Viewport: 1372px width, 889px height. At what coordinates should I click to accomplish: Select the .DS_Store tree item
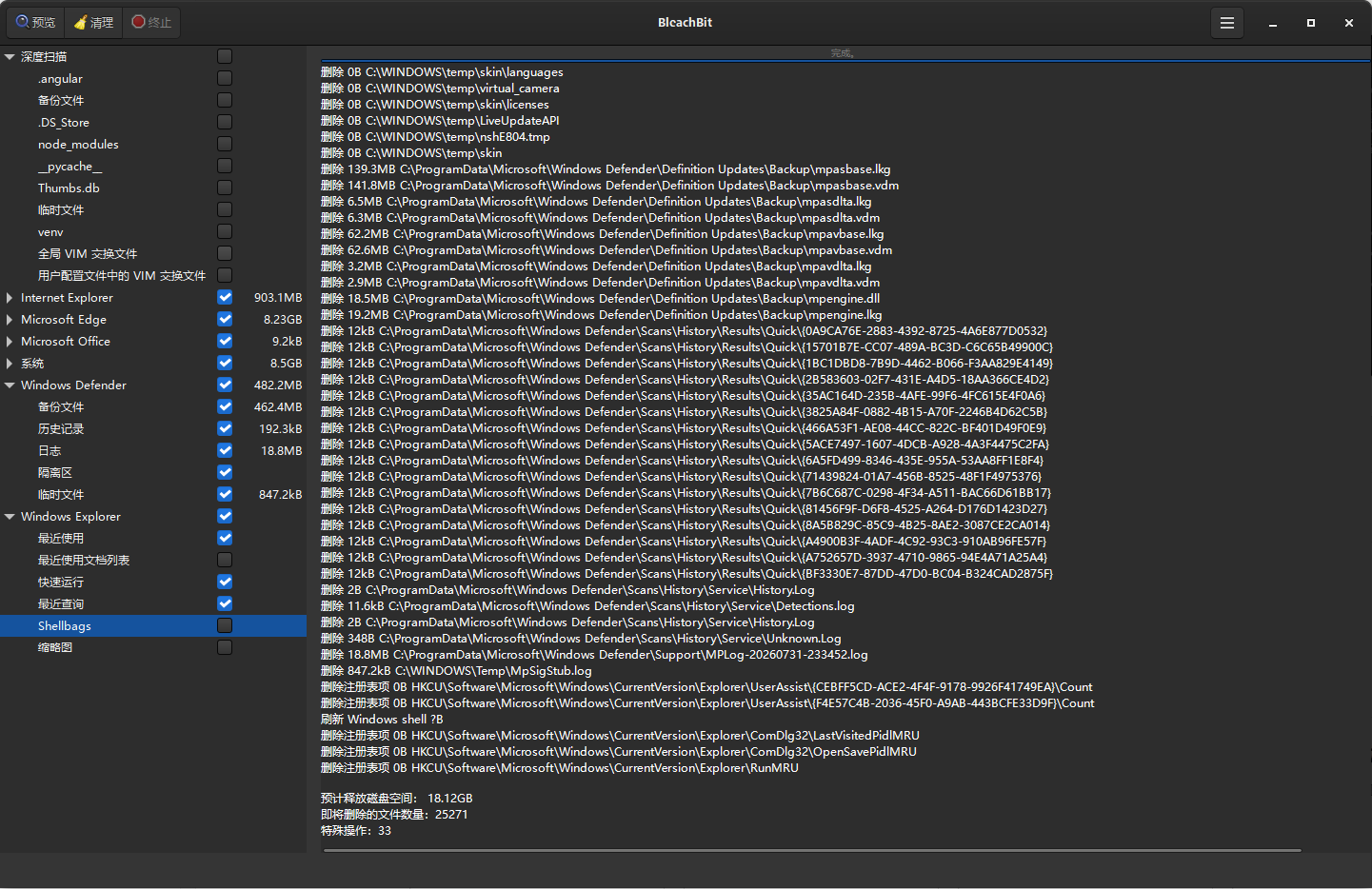[x=64, y=123]
